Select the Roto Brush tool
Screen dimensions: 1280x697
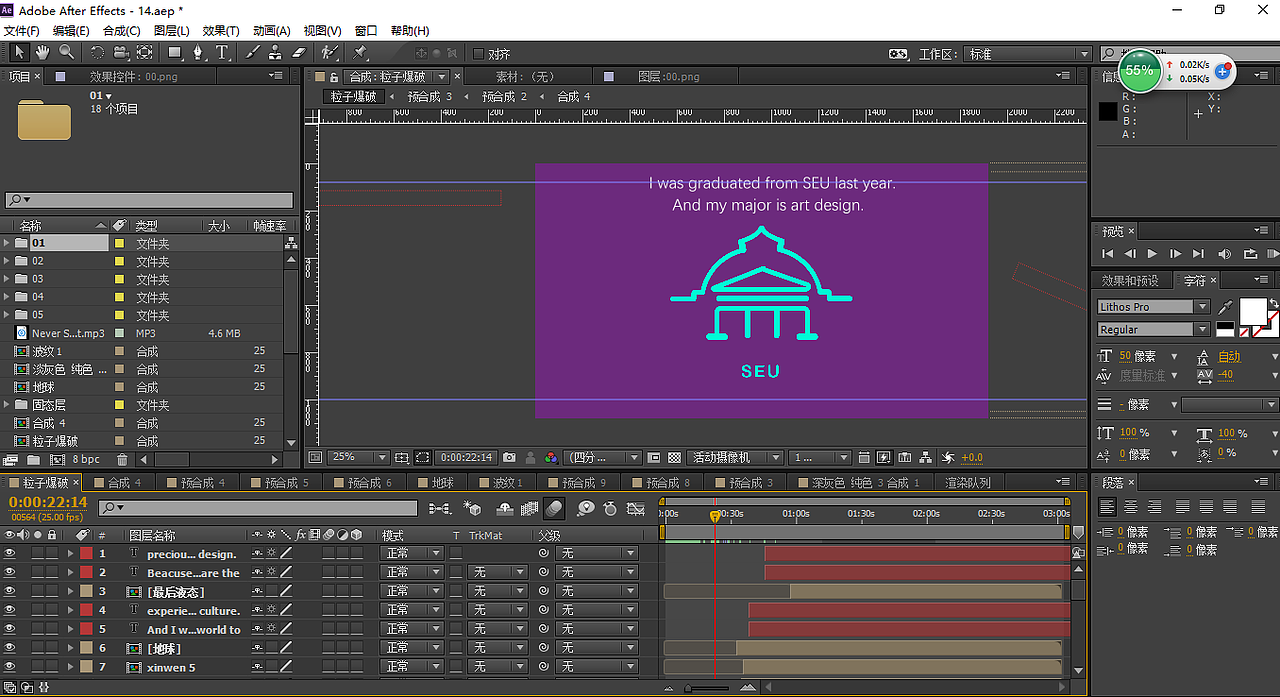point(329,53)
